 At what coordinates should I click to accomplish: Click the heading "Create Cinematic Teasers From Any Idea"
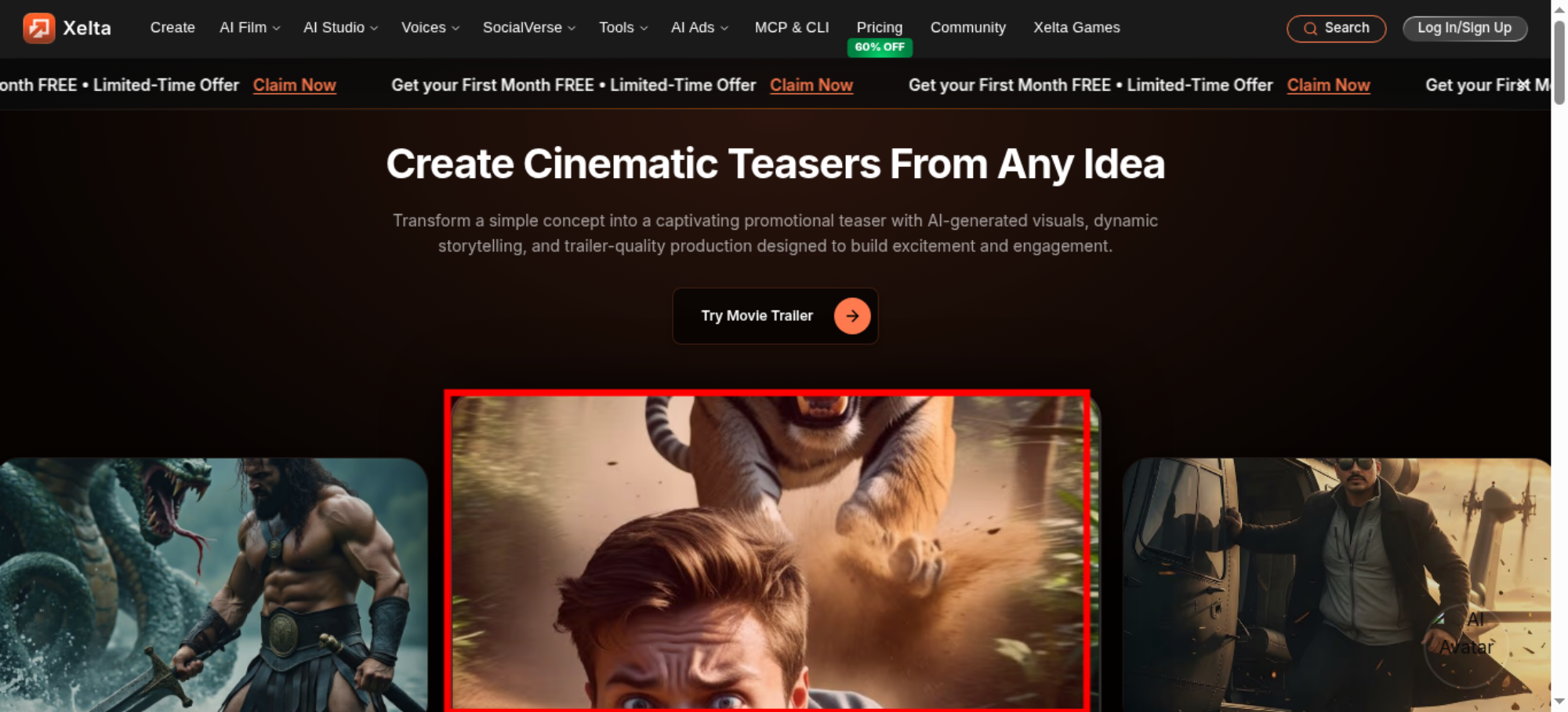(x=775, y=164)
